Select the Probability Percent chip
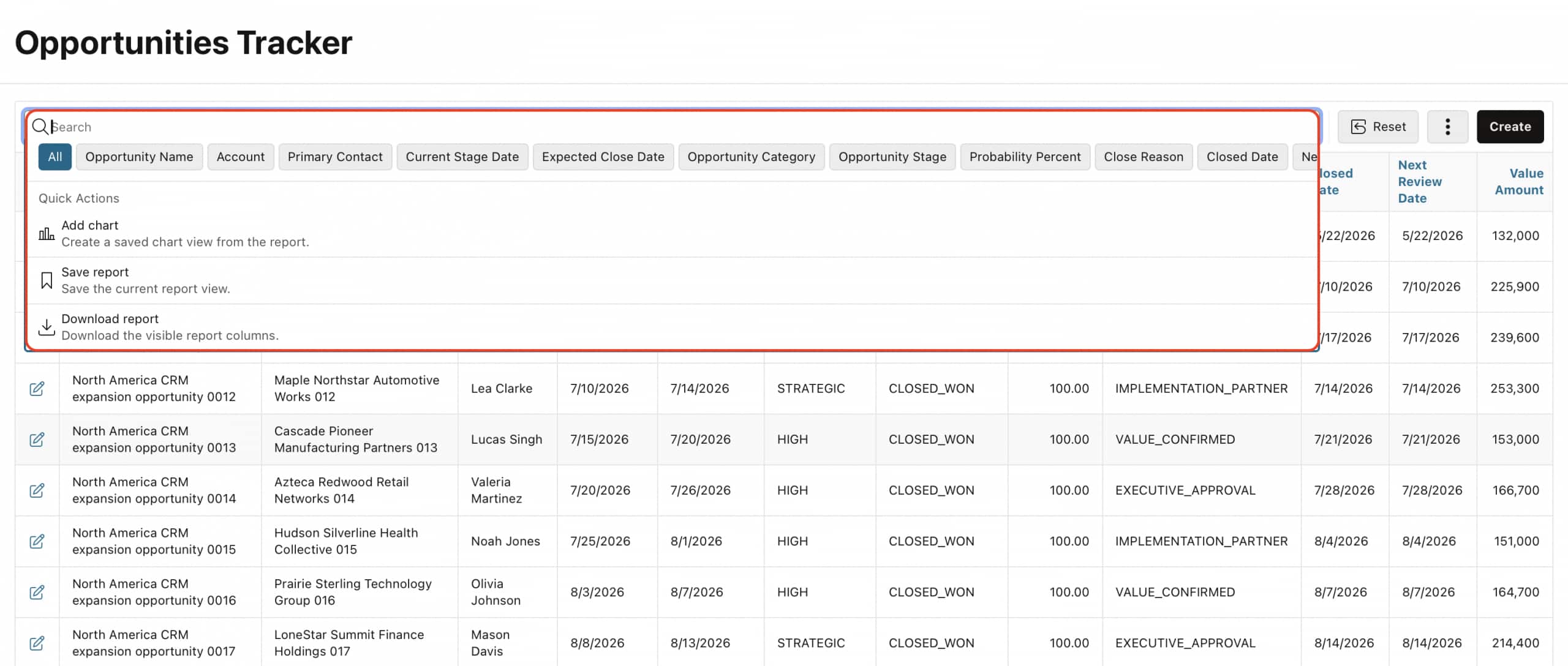This screenshot has width=1568, height=666. click(1025, 157)
